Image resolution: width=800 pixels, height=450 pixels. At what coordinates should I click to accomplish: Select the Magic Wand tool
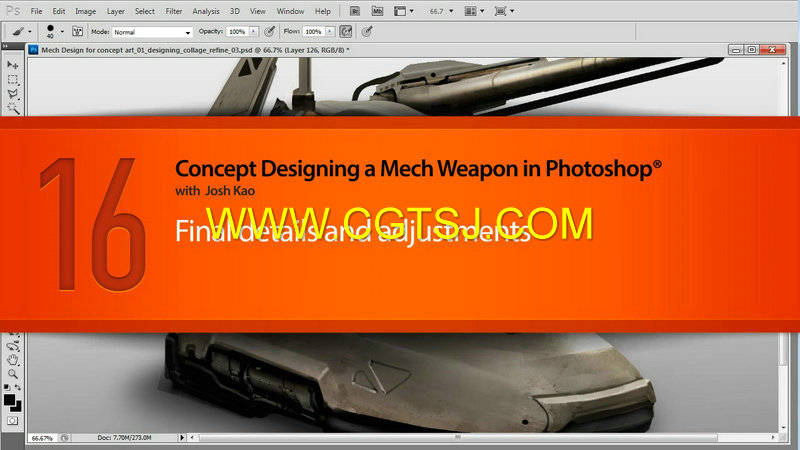click(13, 108)
